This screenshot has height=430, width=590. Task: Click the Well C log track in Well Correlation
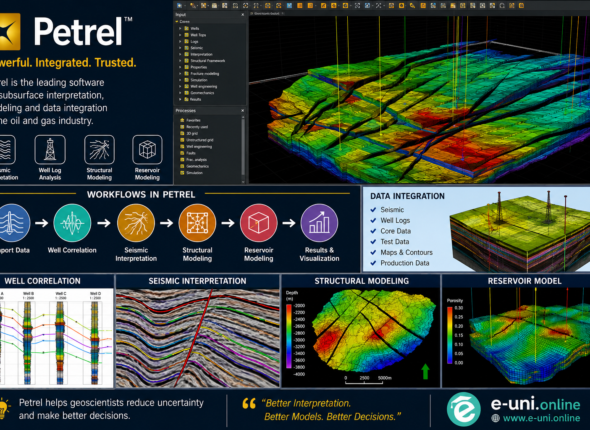(x=61, y=342)
